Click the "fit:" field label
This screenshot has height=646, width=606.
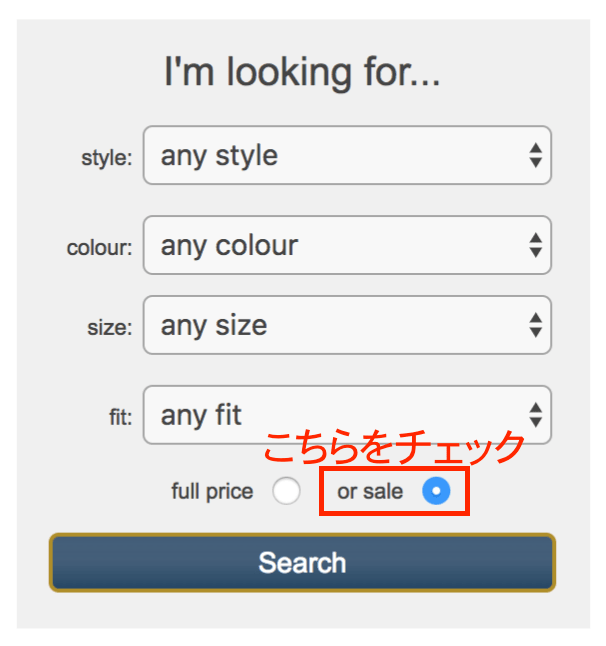[120, 417]
